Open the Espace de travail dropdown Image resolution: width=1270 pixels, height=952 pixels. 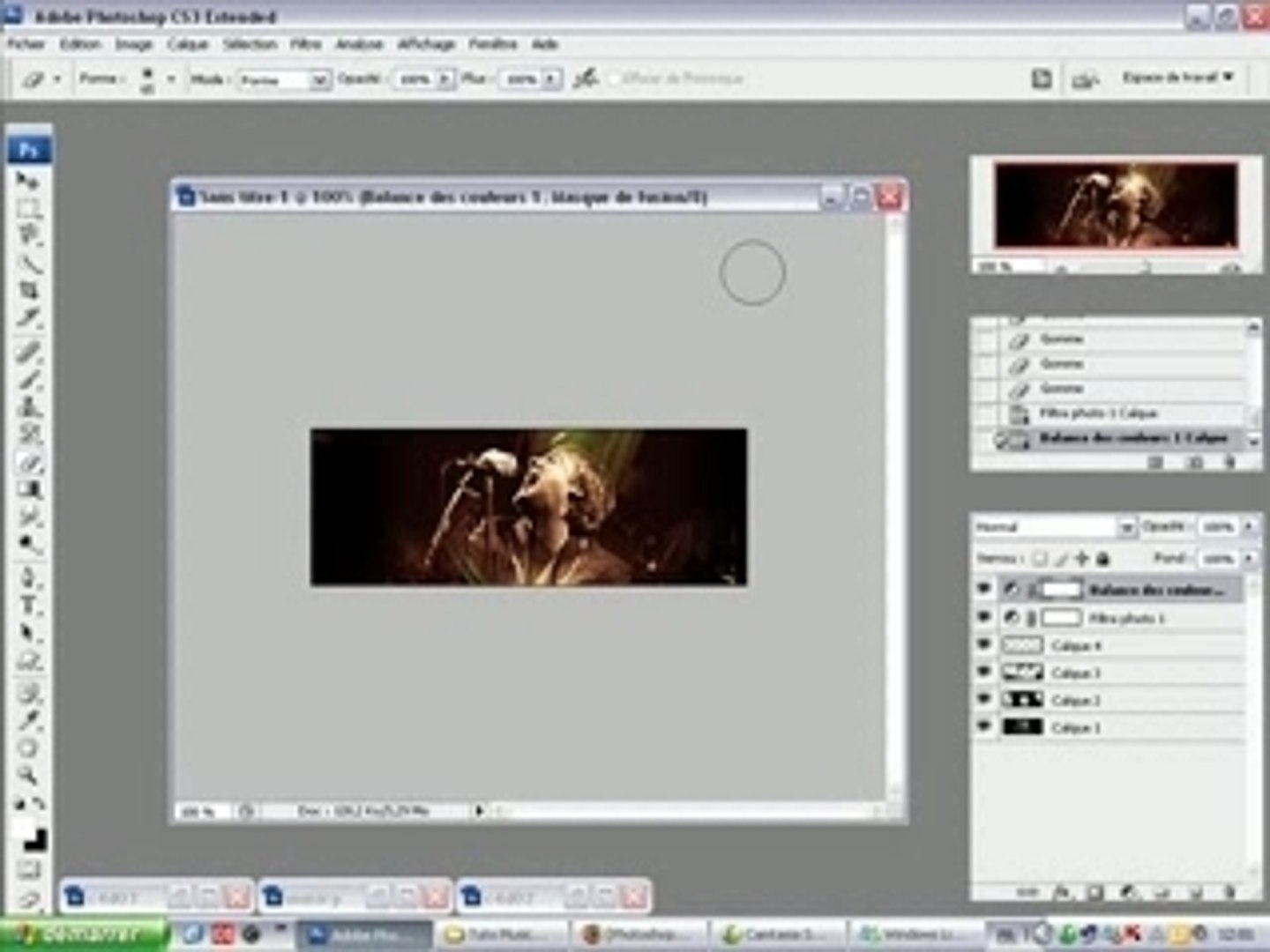1177,78
